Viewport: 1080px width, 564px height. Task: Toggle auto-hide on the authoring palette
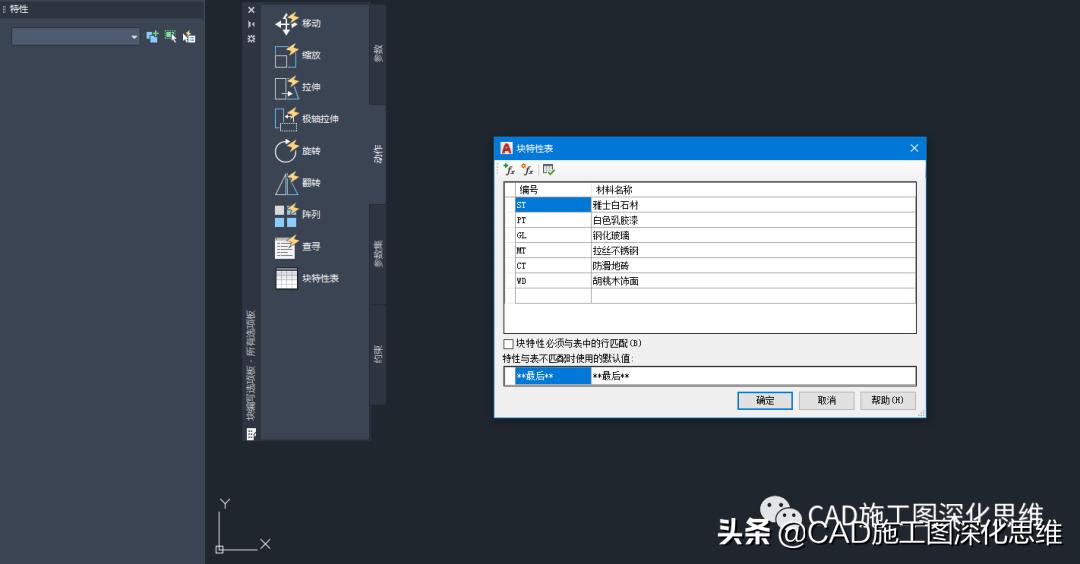(251, 24)
